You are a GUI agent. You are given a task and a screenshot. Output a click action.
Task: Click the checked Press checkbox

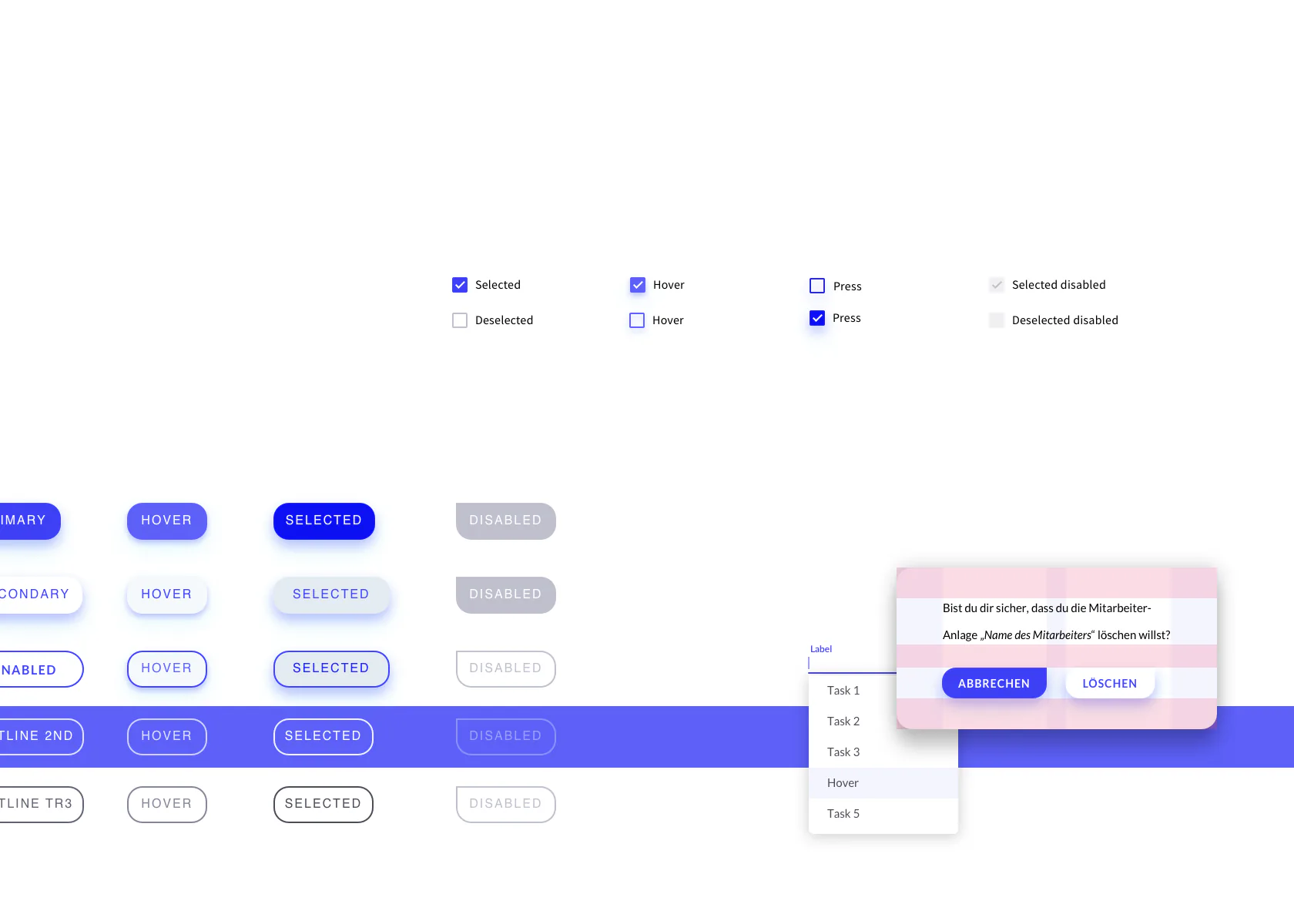817,318
